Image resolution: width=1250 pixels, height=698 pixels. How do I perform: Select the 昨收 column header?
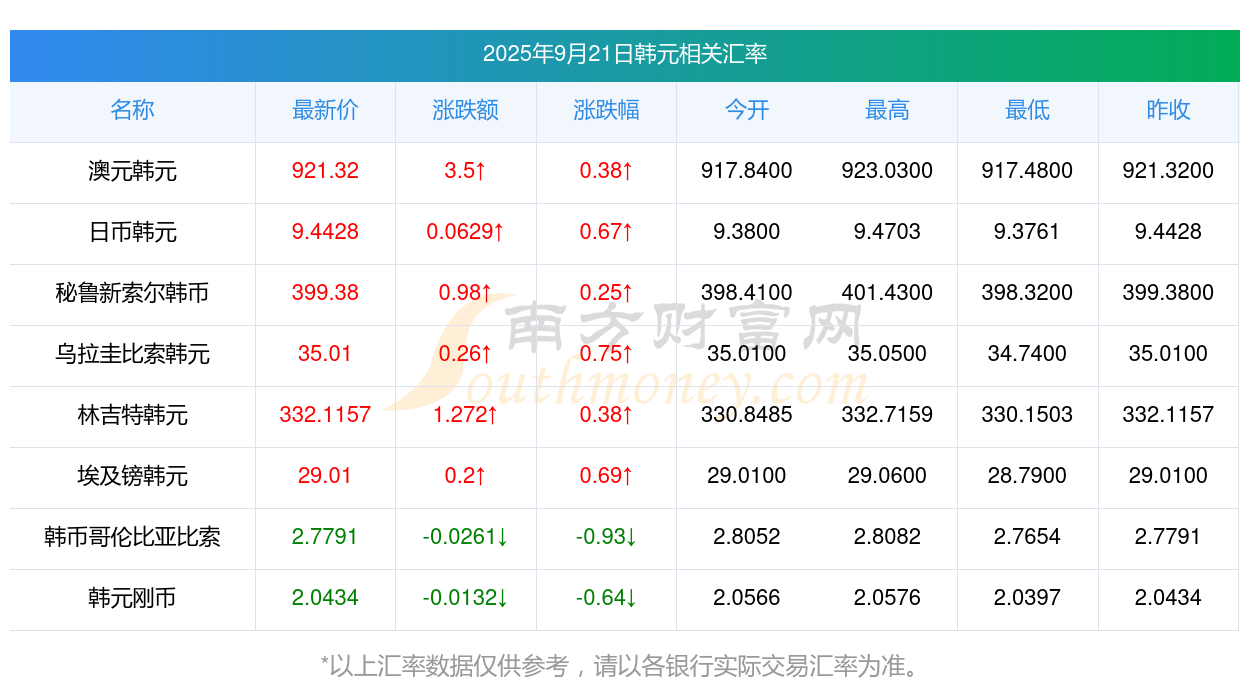(x=1168, y=110)
